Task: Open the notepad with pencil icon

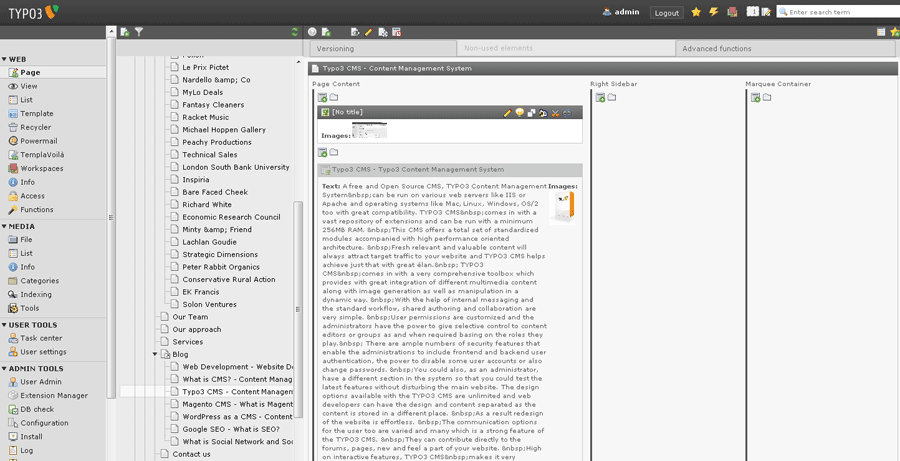Action: click(x=765, y=11)
